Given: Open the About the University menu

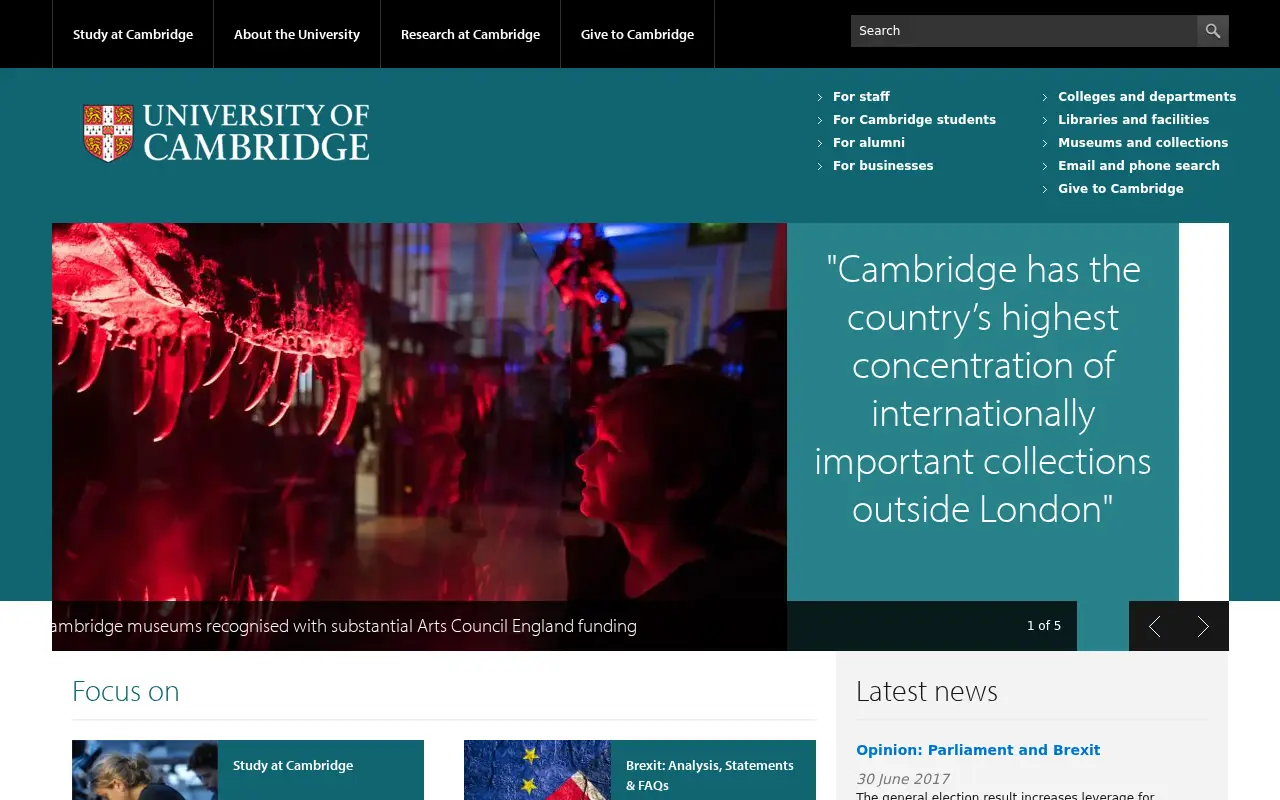Looking at the screenshot, I should coord(297,34).
